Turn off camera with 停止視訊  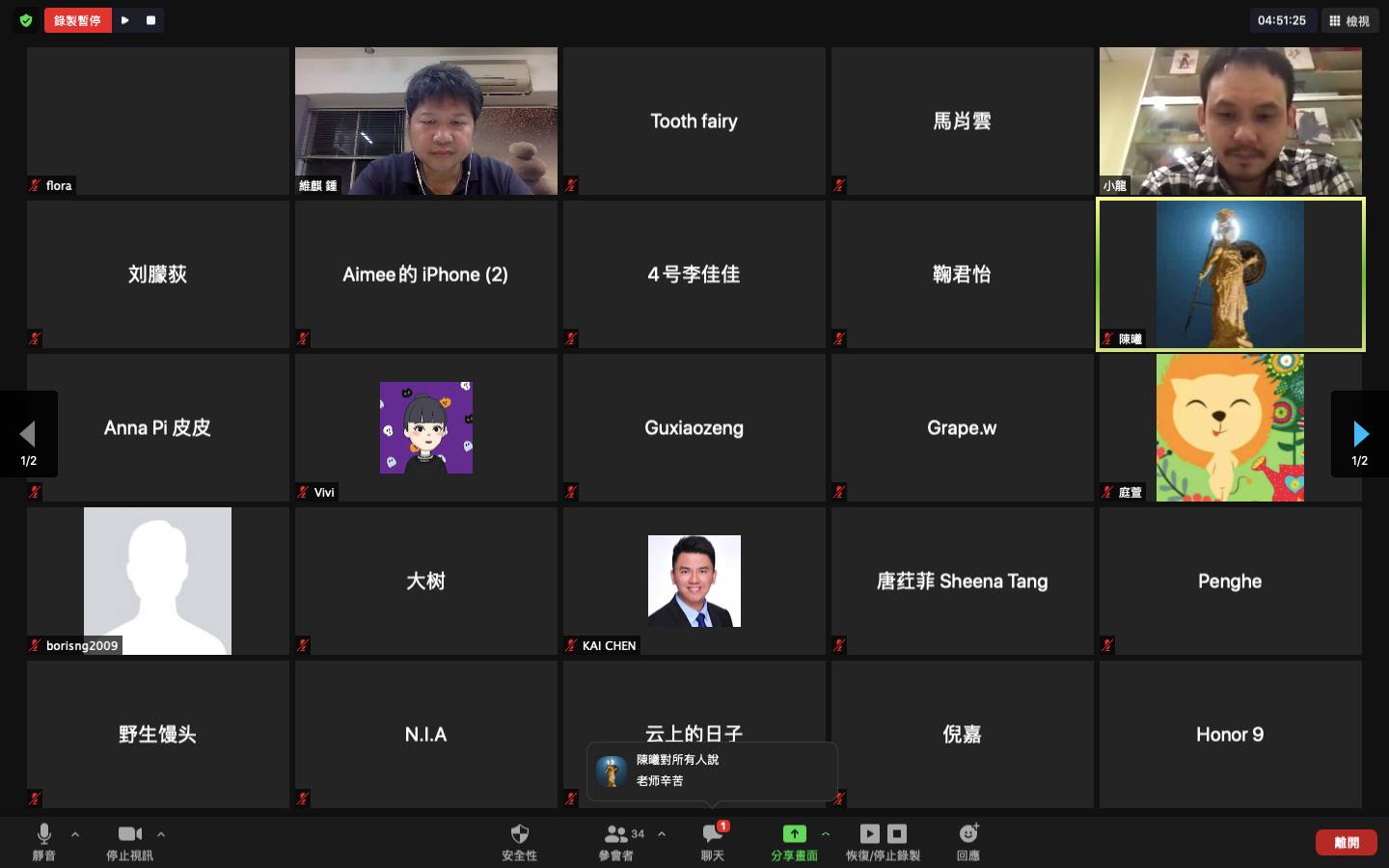click(129, 841)
